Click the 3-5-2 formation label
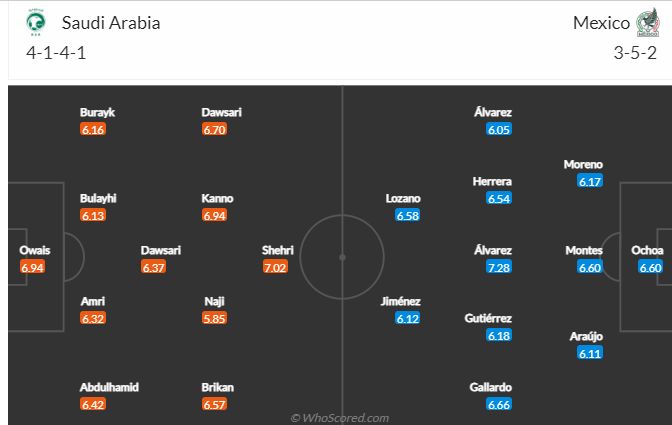672x425 pixels. tap(635, 53)
